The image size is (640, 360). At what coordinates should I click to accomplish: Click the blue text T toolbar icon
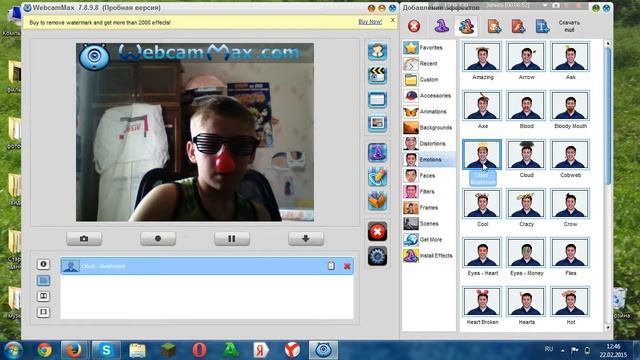click(542, 27)
